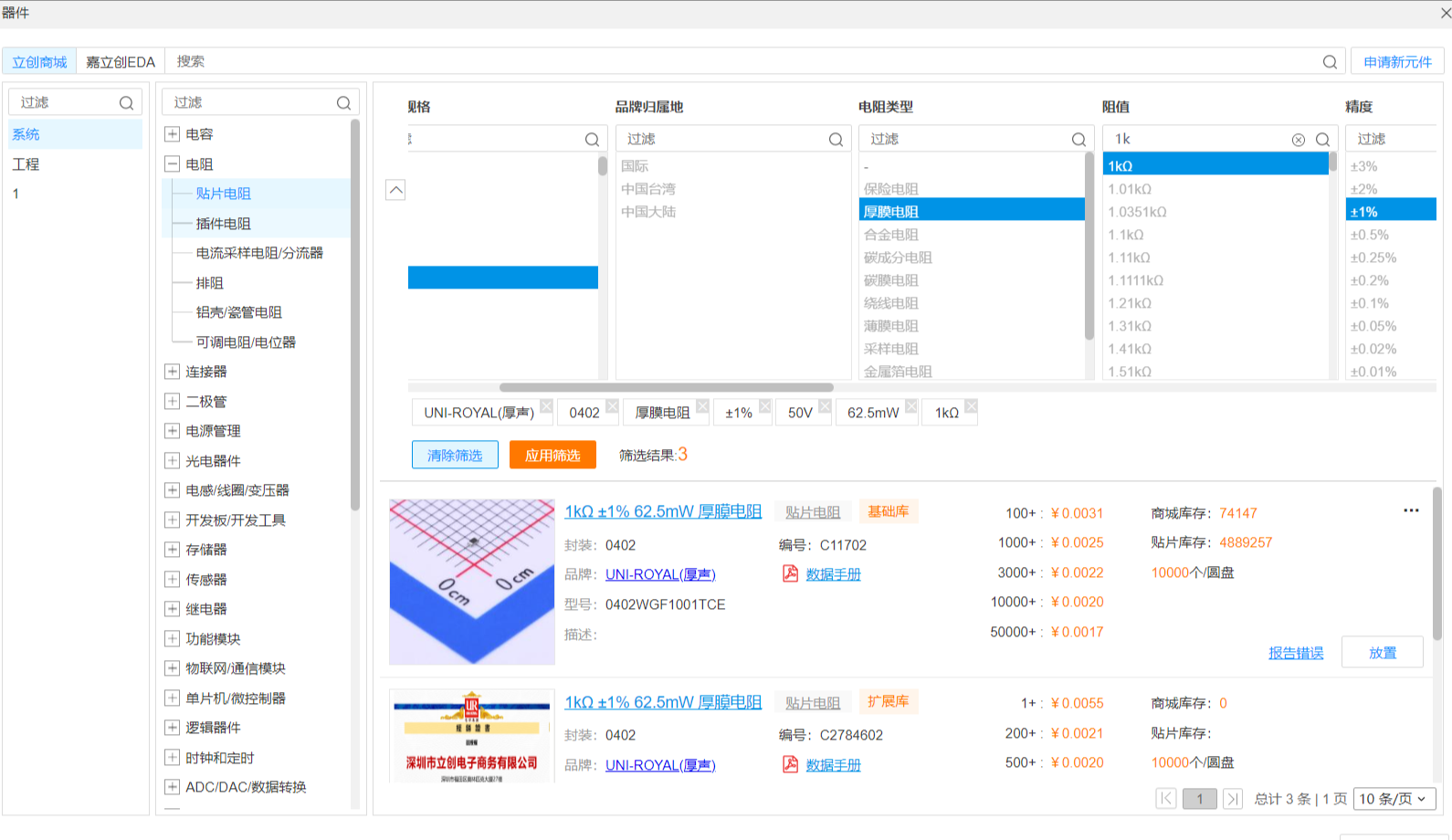Click search icon in resistor type filter
The height and width of the screenshot is (840, 1452).
pyautogui.click(x=1078, y=140)
